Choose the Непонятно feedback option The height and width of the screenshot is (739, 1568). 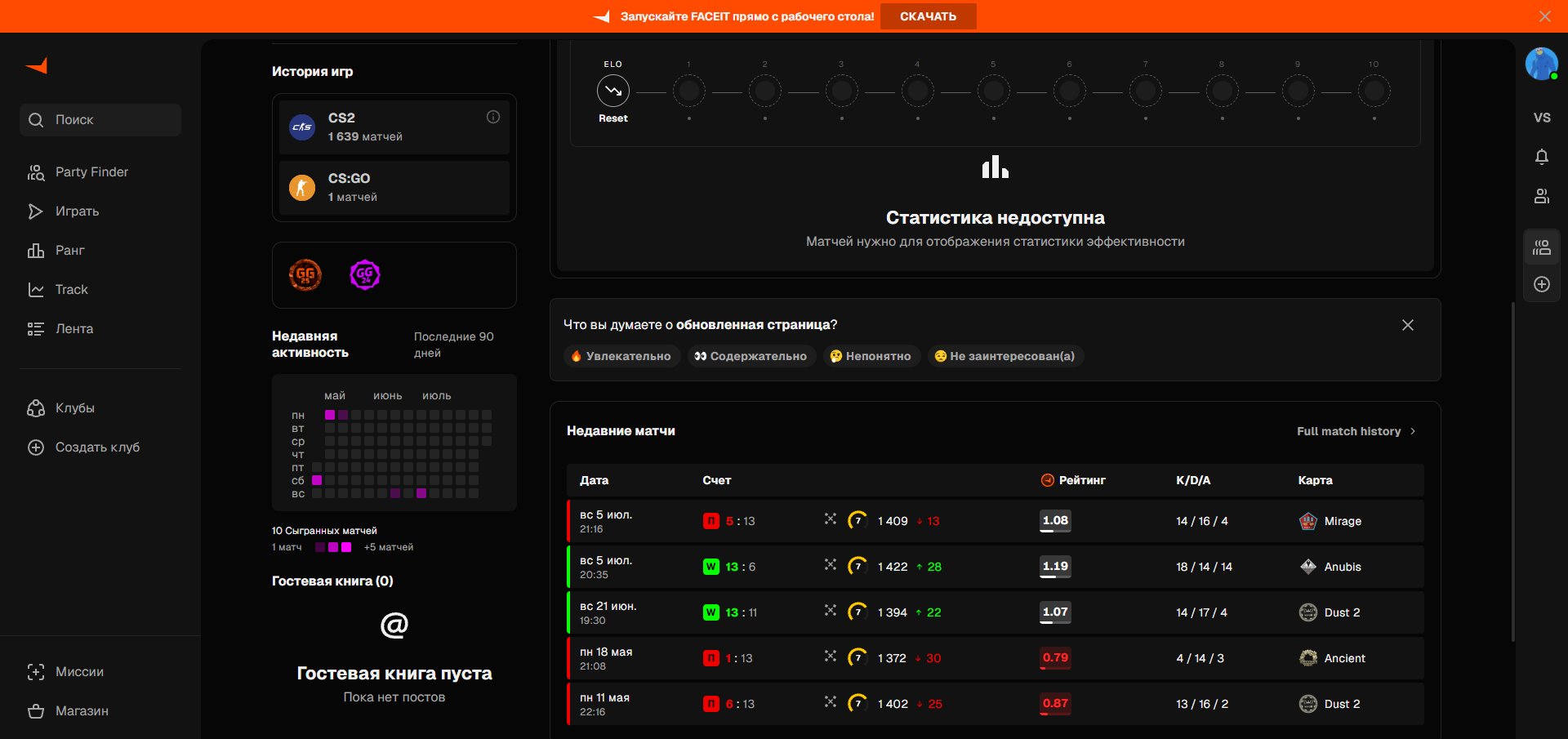click(x=871, y=356)
